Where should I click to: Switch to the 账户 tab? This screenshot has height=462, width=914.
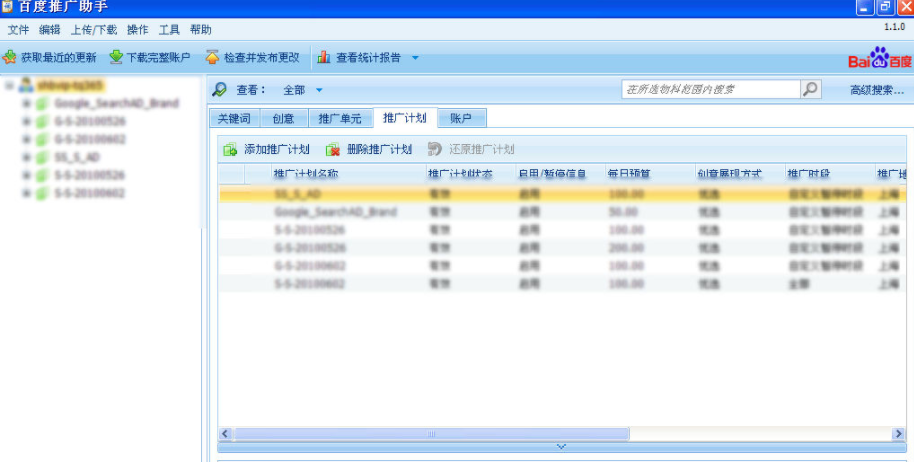461,118
